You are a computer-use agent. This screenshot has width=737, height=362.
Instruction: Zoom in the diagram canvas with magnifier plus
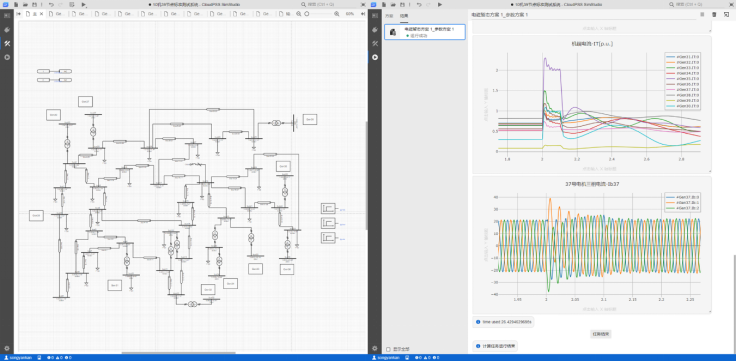337,14
